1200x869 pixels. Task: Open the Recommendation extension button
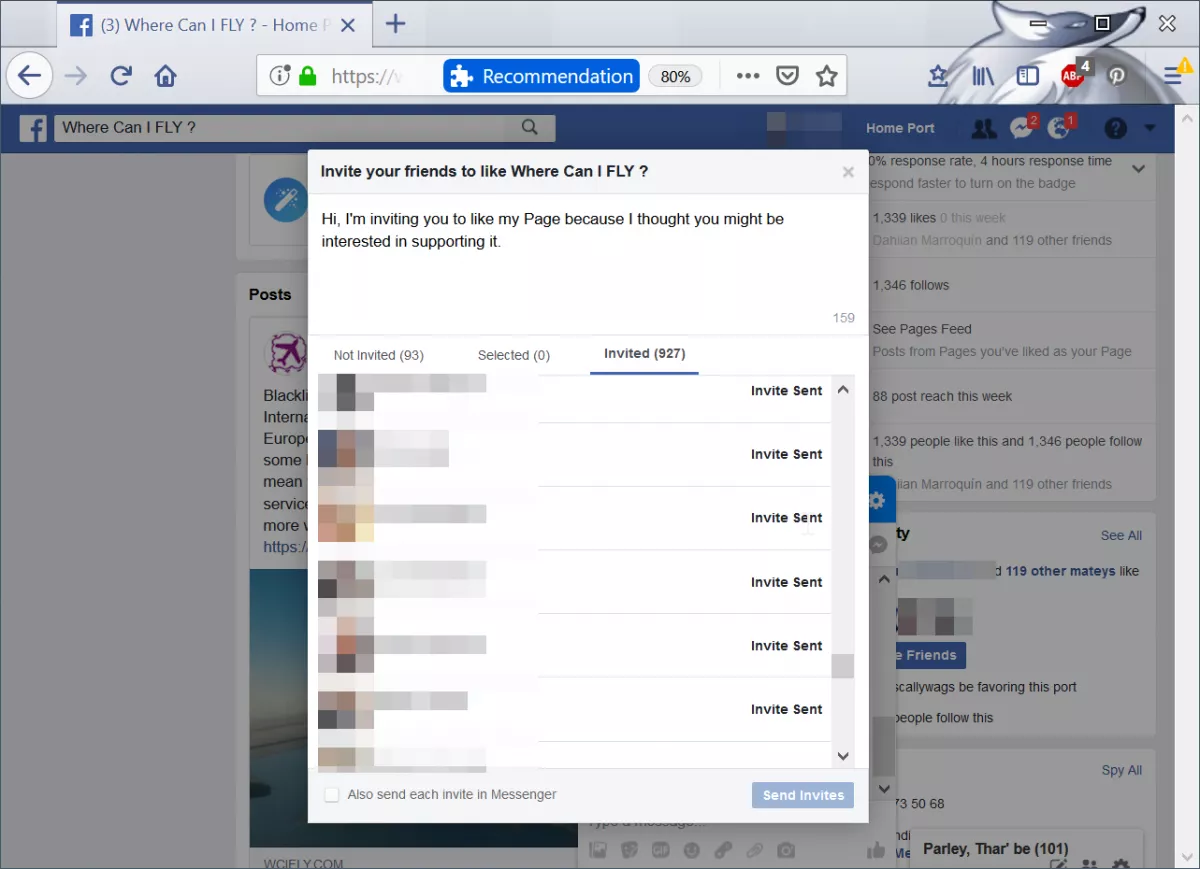coord(541,76)
